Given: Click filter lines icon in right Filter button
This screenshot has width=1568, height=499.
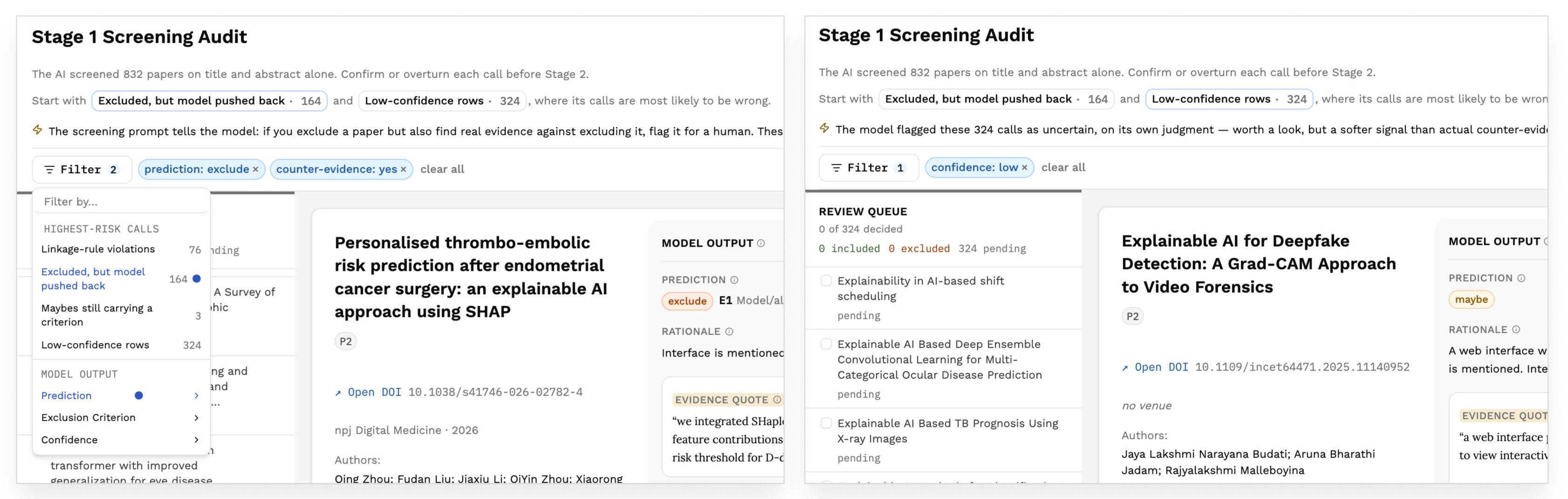Looking at the screenshot, I should pos(836,168).
